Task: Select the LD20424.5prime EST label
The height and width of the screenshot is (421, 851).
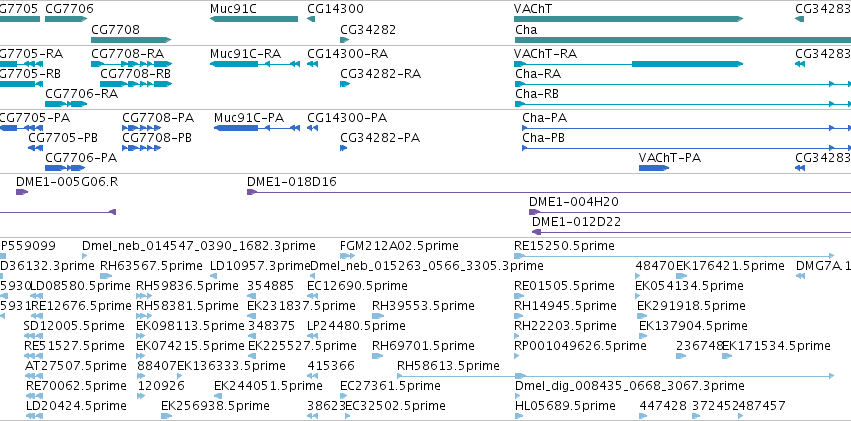Action: 76,406
